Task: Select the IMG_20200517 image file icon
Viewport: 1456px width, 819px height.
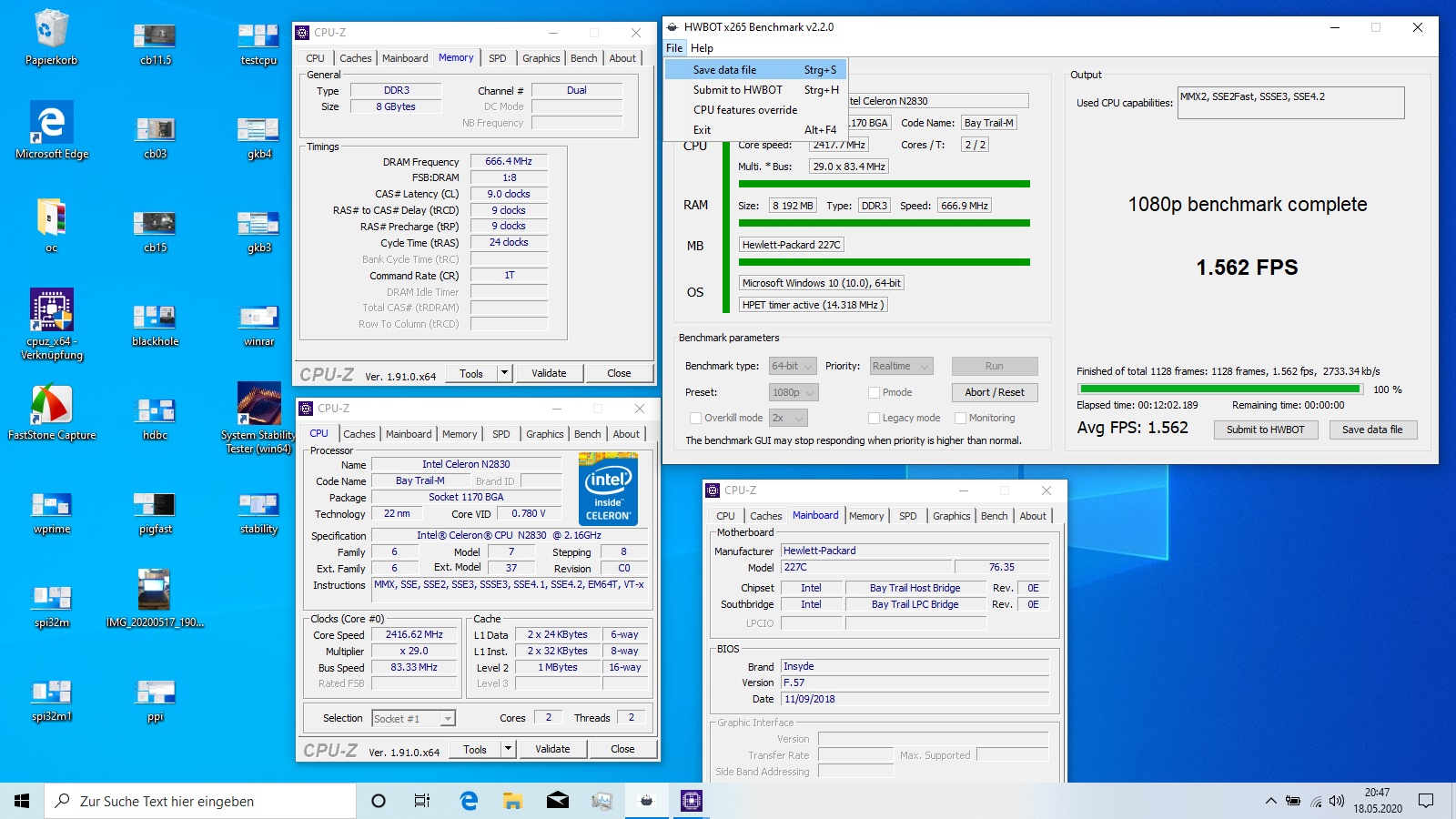Action: click(x=155, y=598)
